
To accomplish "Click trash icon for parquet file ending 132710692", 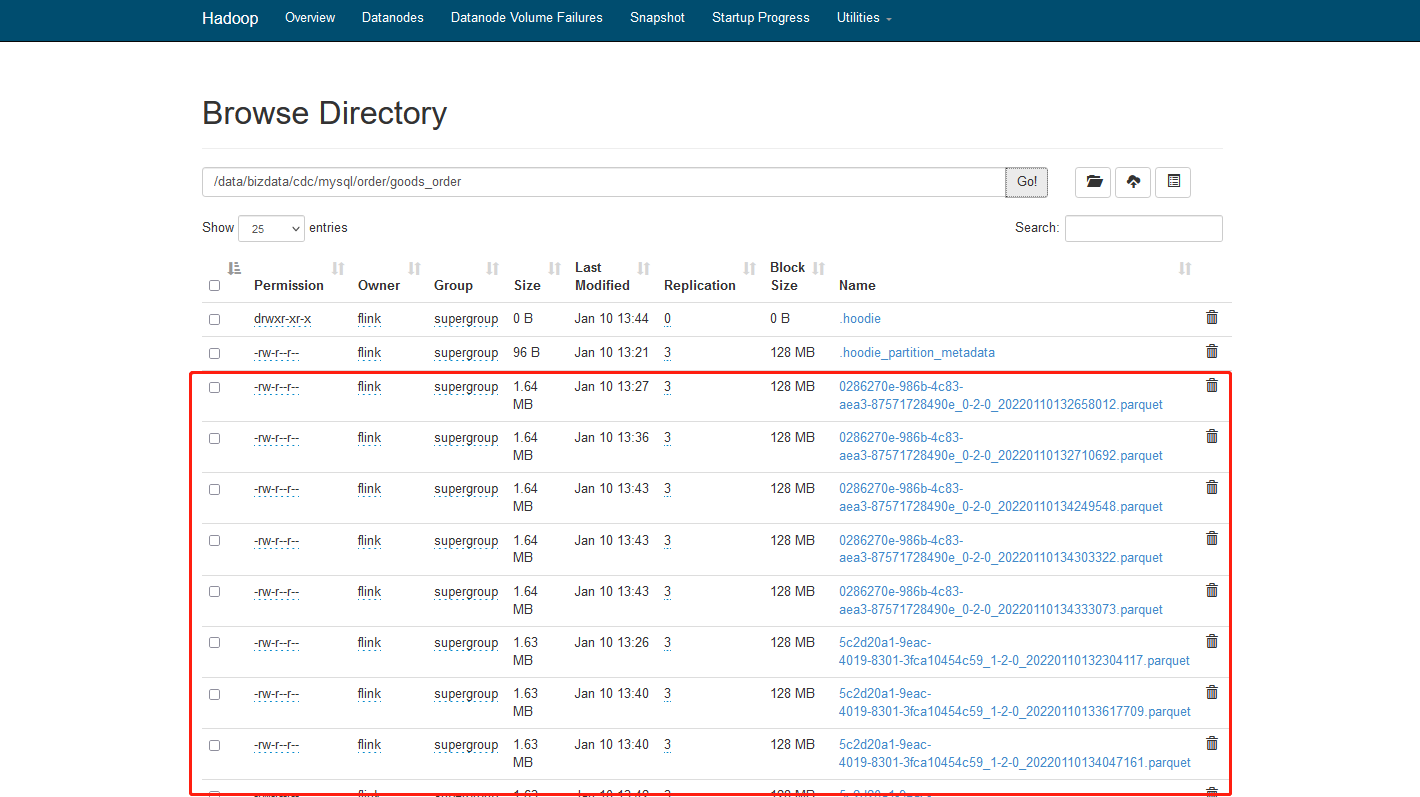I will [x=1212, y=436].
